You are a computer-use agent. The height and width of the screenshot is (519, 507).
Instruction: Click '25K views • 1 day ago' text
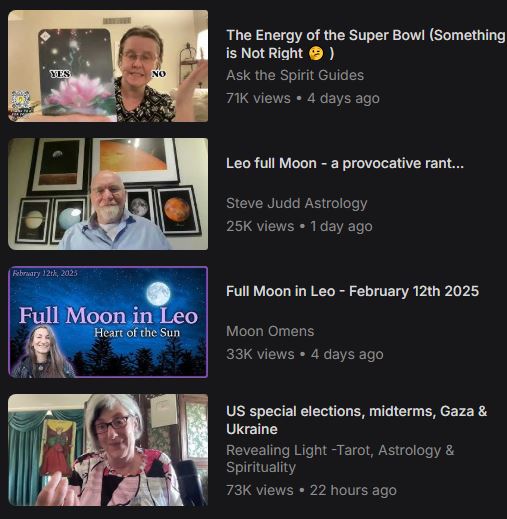(x=299, y=226)
